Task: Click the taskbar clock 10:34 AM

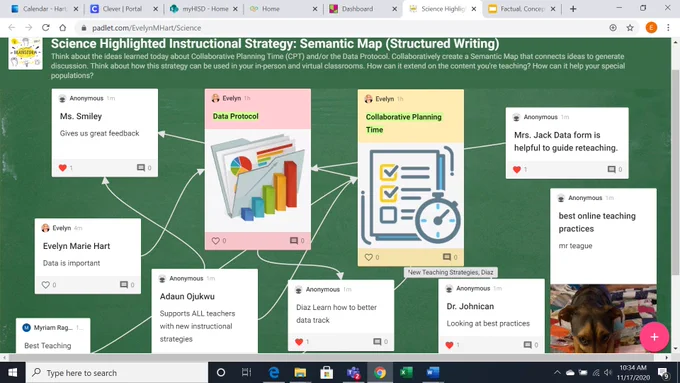Action: point(633,373)
